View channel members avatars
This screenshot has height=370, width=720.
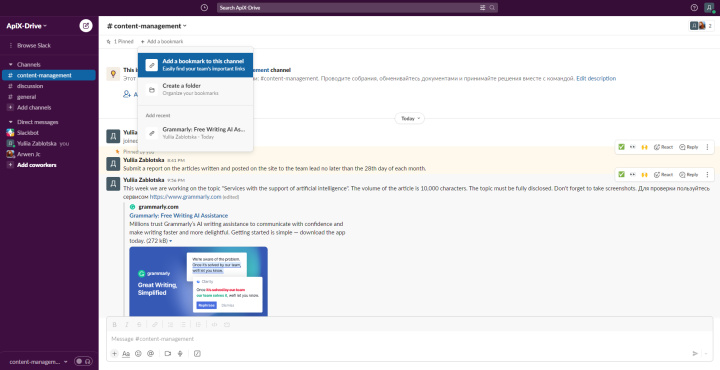pyautogui.click(x=702, y=26)
